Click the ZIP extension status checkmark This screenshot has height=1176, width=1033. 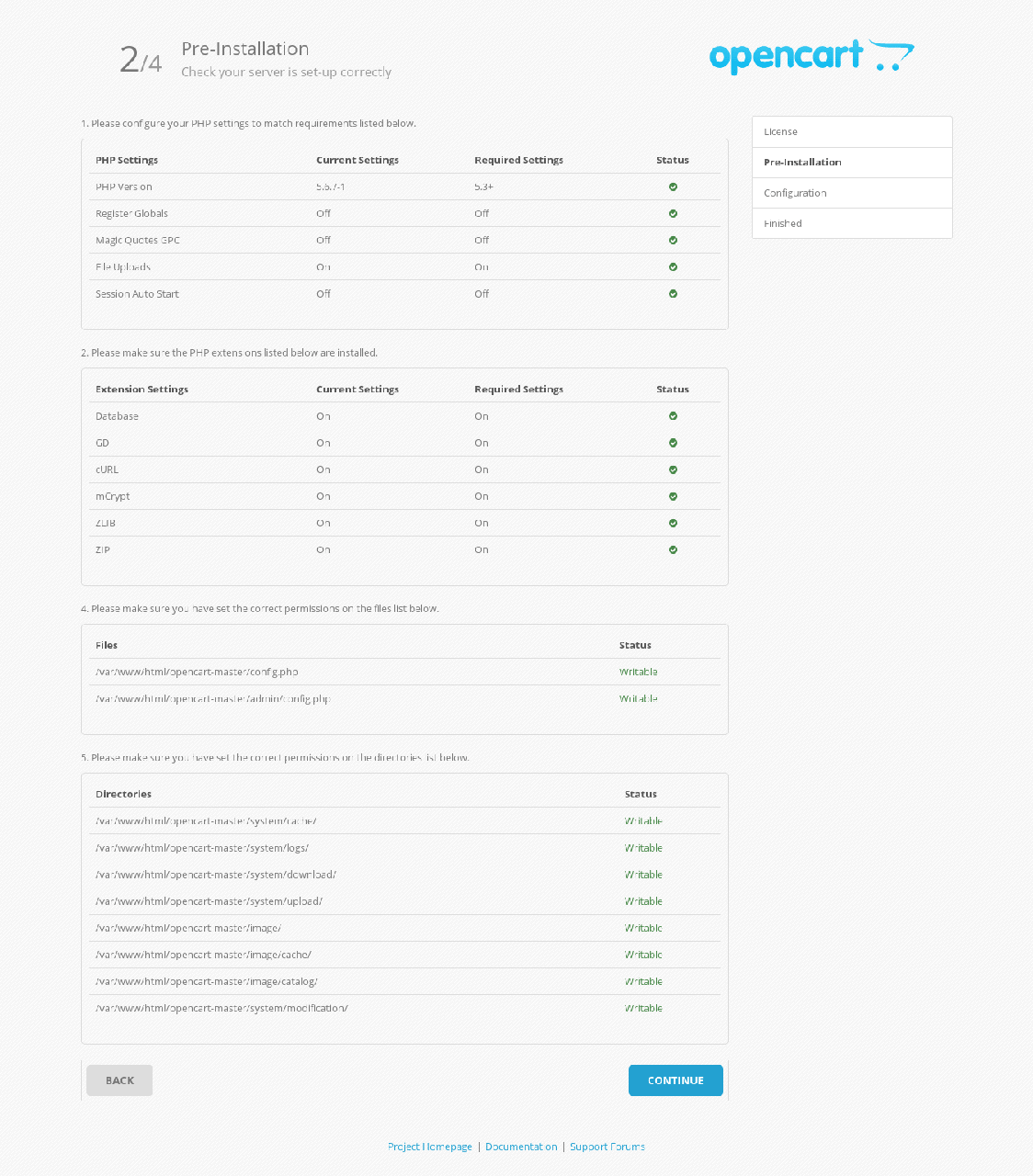tap(673, 549)
